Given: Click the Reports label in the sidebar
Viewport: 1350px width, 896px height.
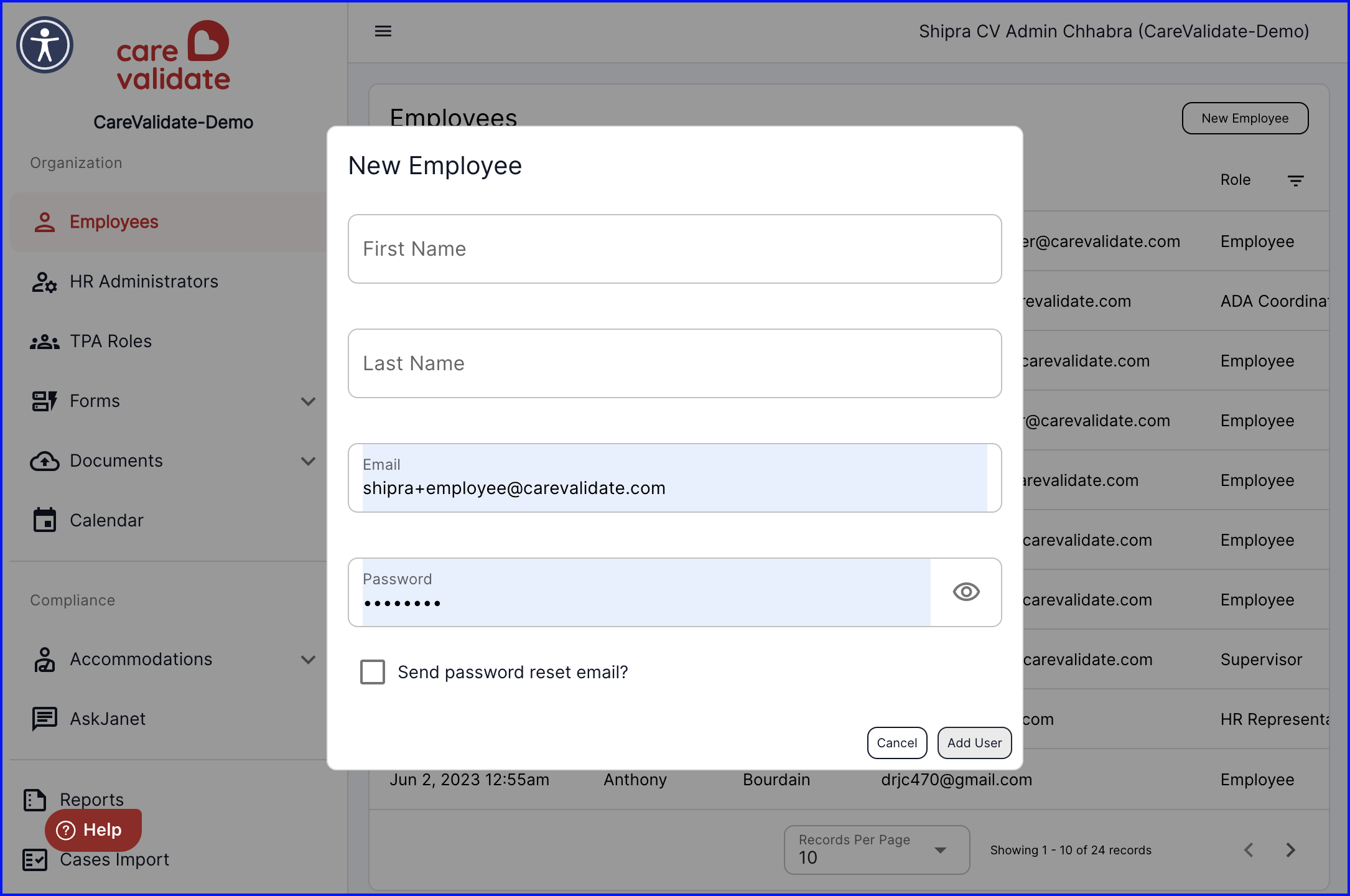Looking at the screenshot, I should [x=91, y=800].
